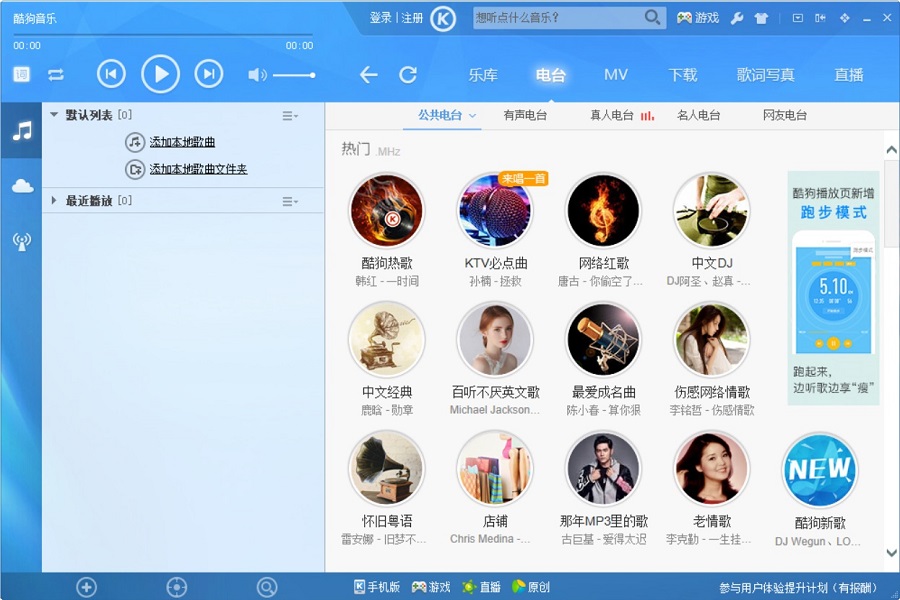
Task: Toggle the repeat playback mode
Action: pos(56,75)
